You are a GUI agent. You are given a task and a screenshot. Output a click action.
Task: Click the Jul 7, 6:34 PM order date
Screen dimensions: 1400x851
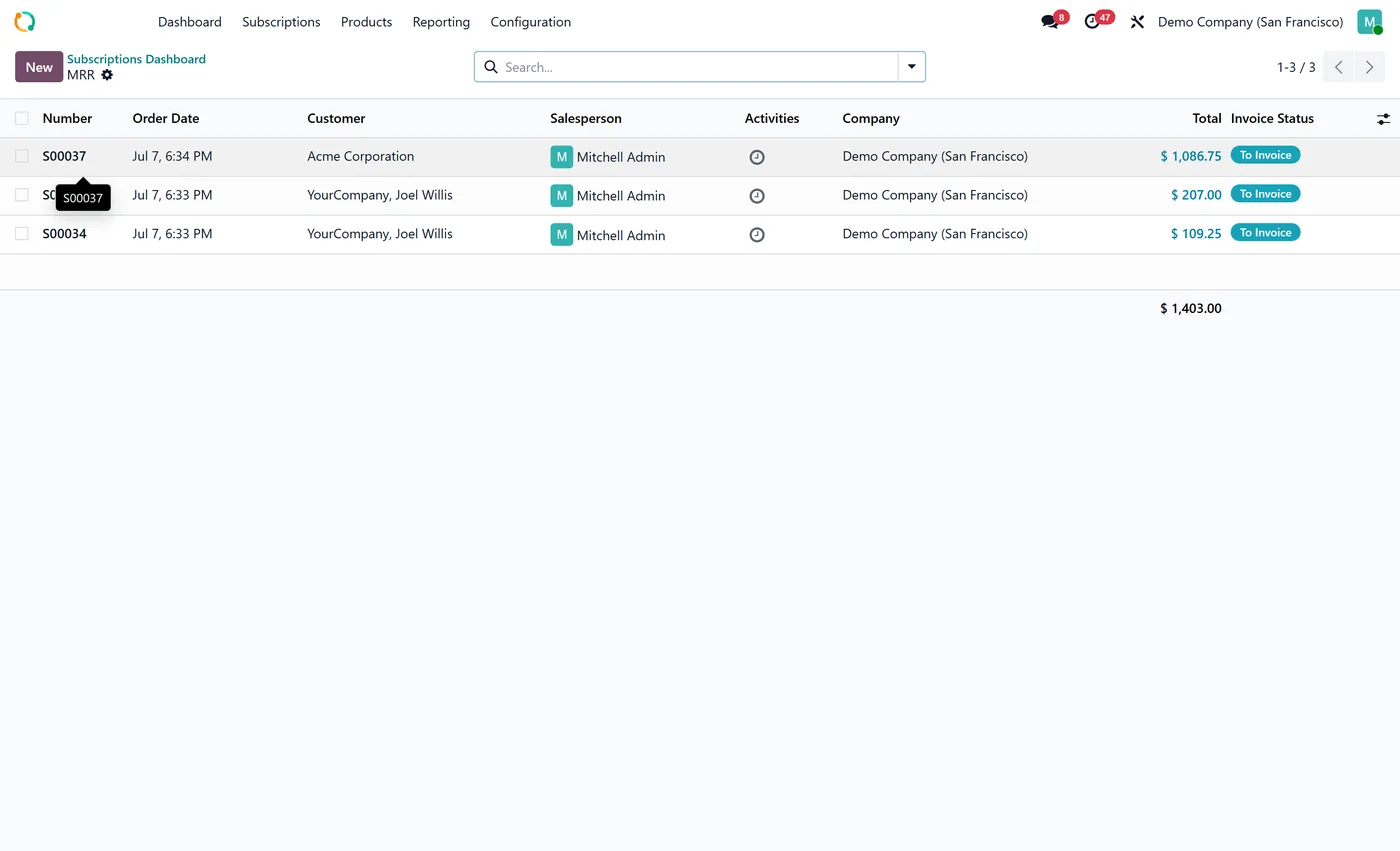tap(172, 156)
